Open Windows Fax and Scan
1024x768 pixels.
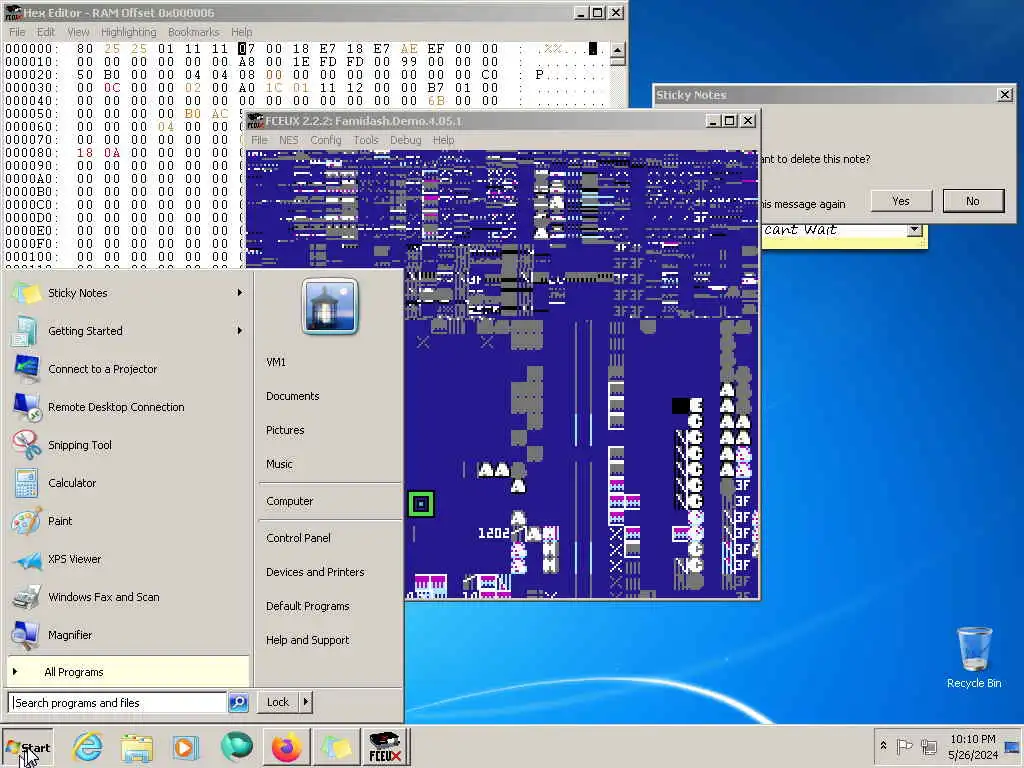(x=127, y=597)
